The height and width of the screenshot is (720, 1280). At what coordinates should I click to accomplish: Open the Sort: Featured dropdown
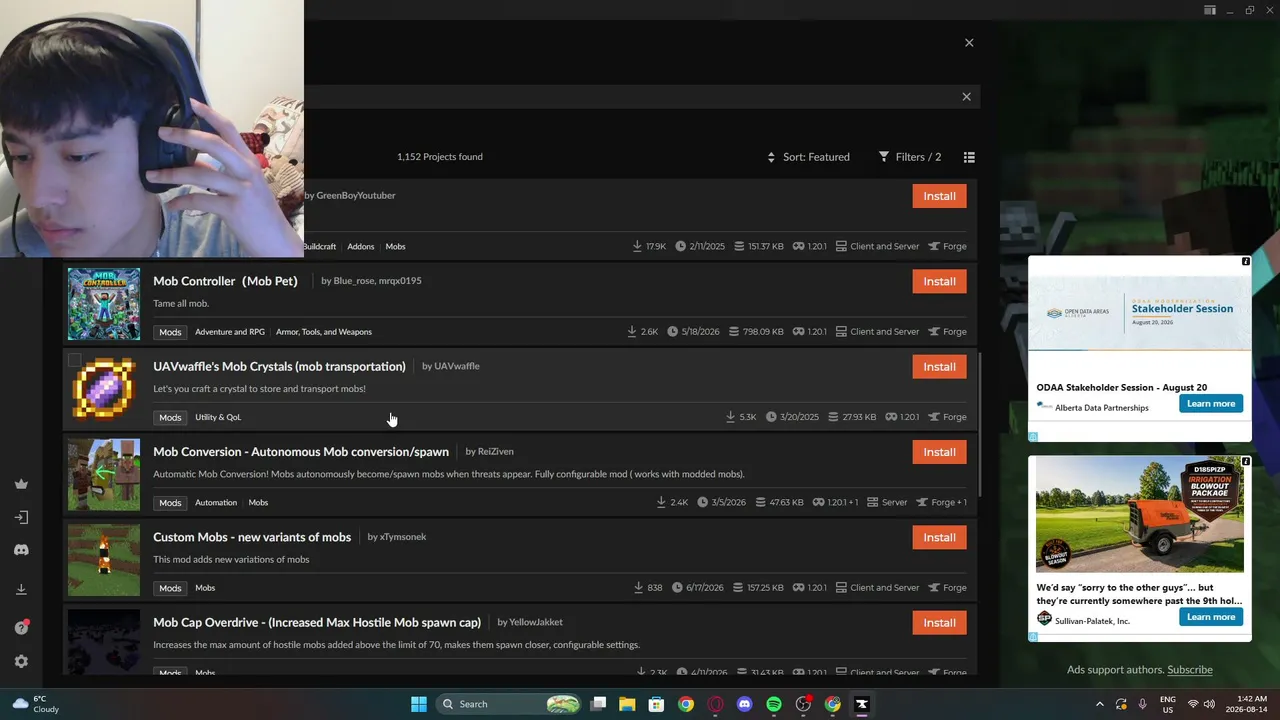click(808, 157)
